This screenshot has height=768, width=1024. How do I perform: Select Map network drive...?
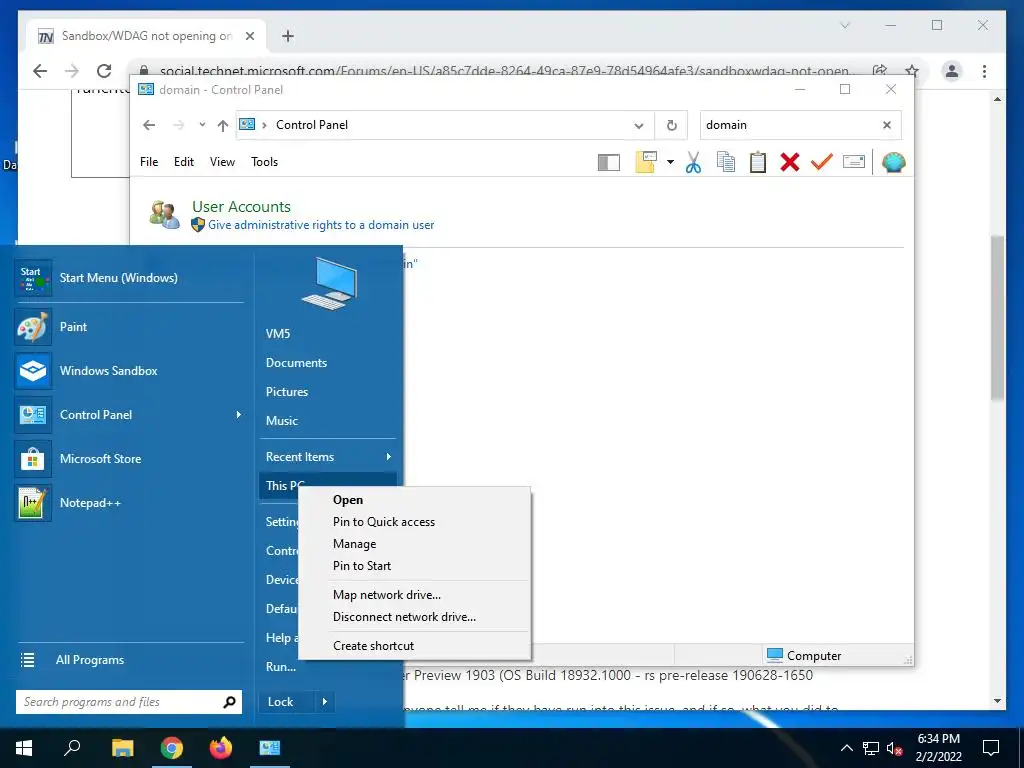pyautogui.click(x=414, y=595)
